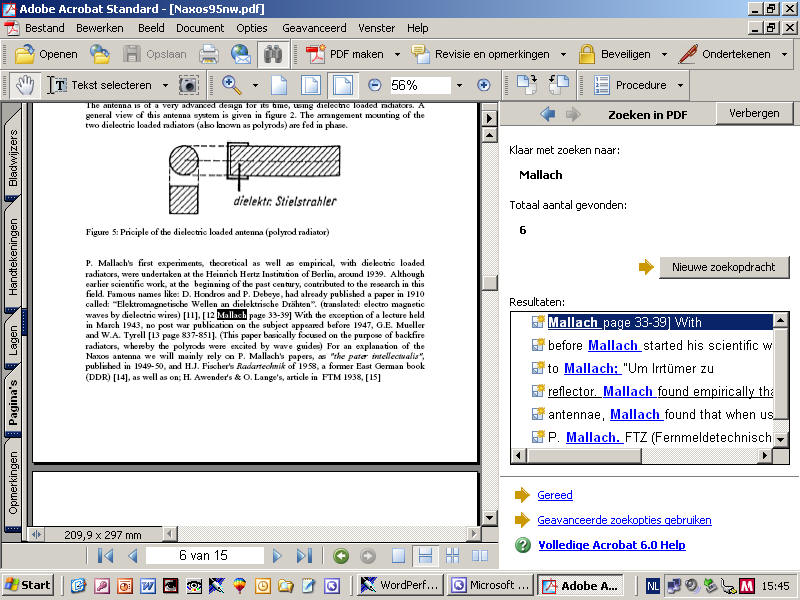800x600 pixels.
Task: Click the zoom out minus button
Action: [374, 85]
